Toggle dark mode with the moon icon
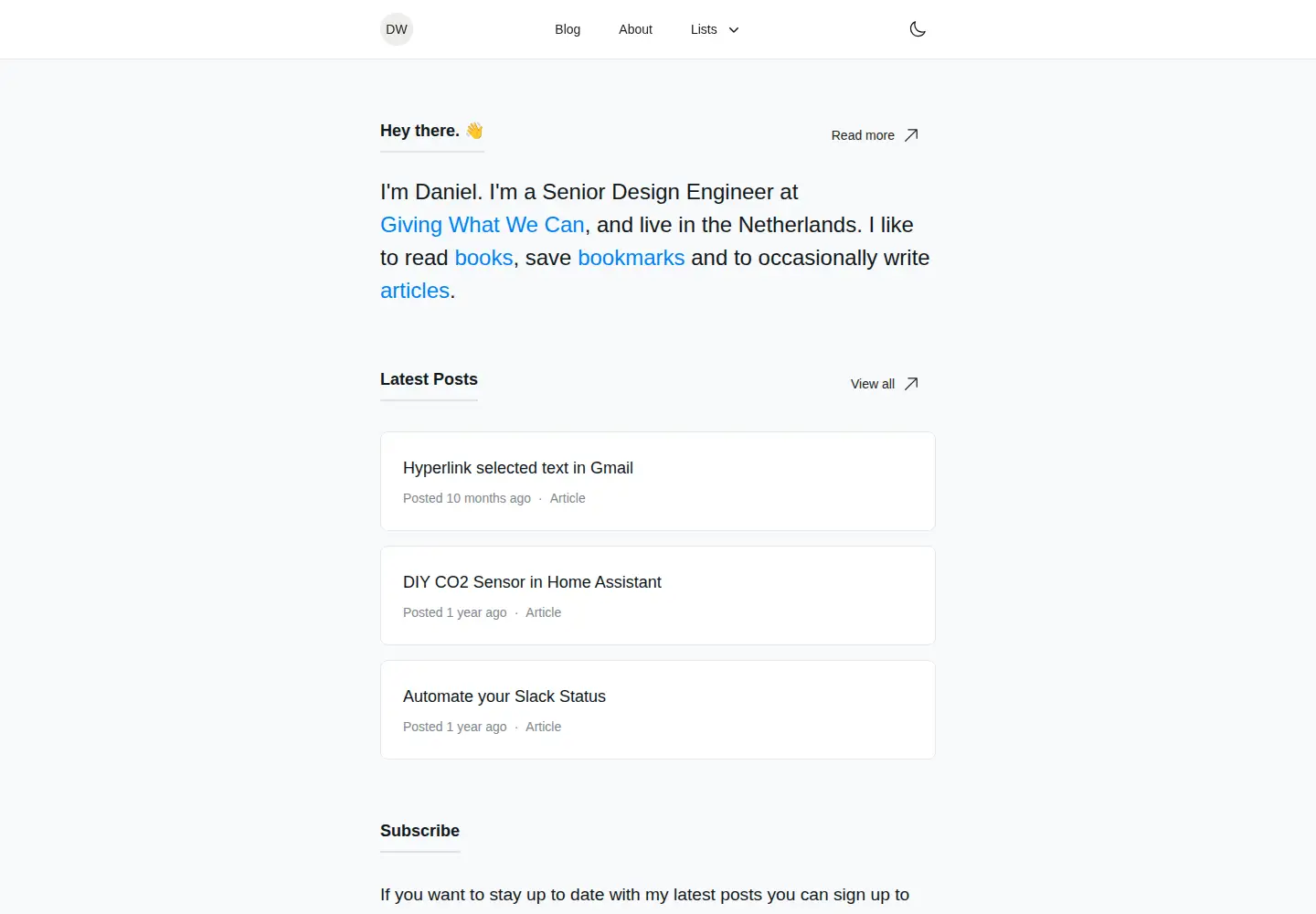1316x914 pixels. [x=918, y=29]
